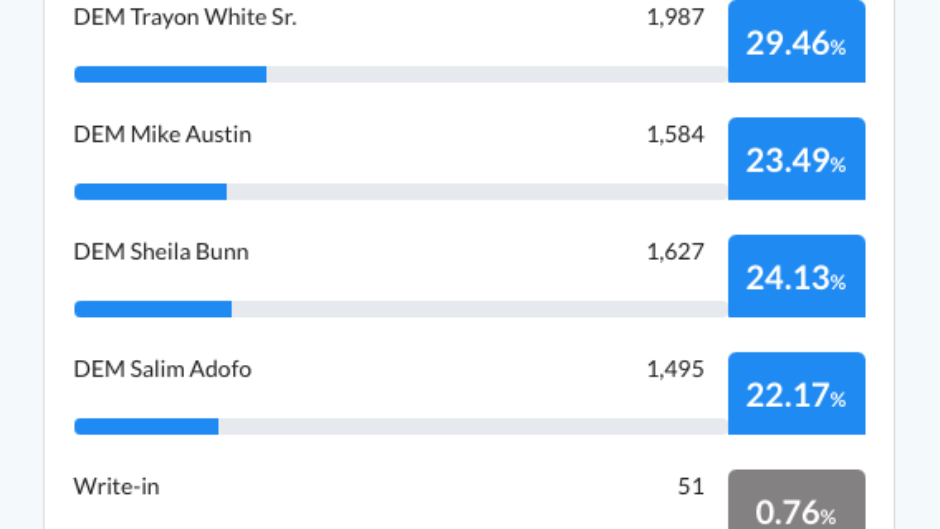The image size is (940, 529).
Task: Select the 29.46% percentage badge
Action: [796, 41]
